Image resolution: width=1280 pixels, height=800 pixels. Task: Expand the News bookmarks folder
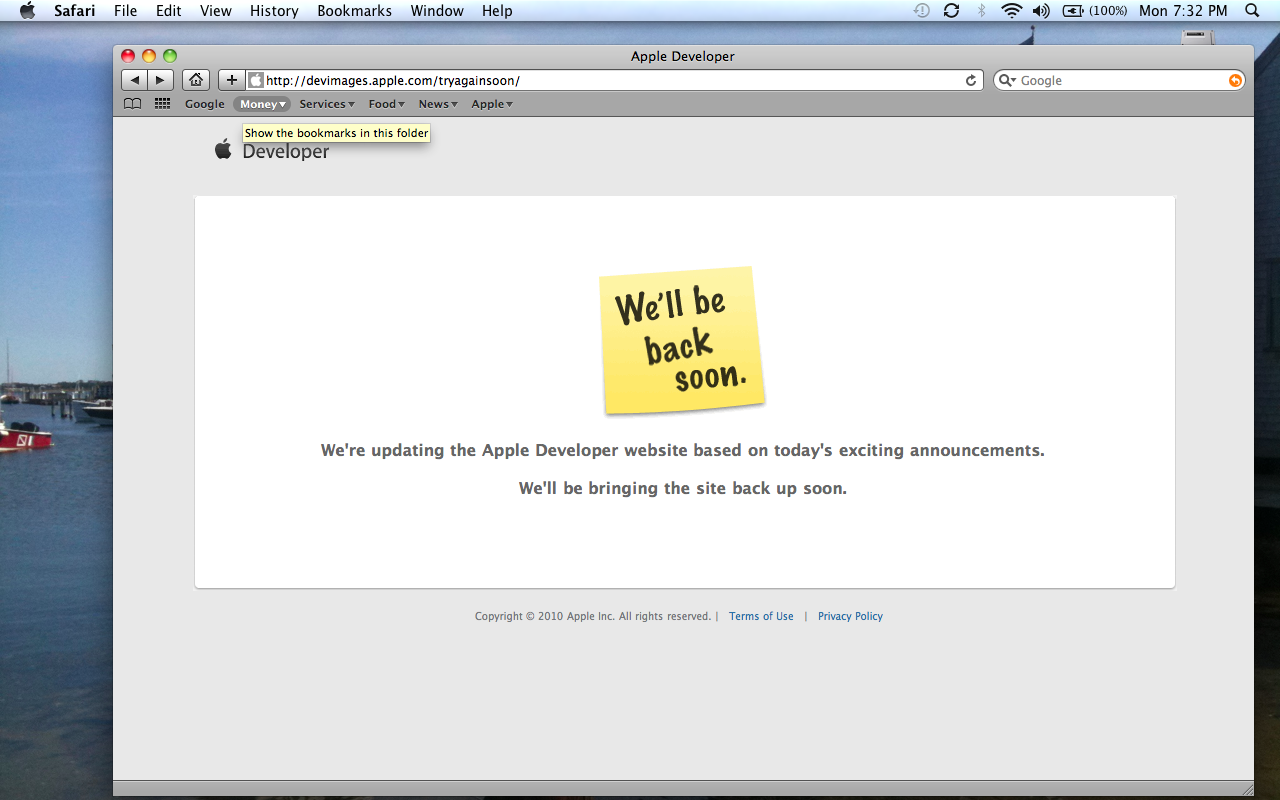pos(438,104)
